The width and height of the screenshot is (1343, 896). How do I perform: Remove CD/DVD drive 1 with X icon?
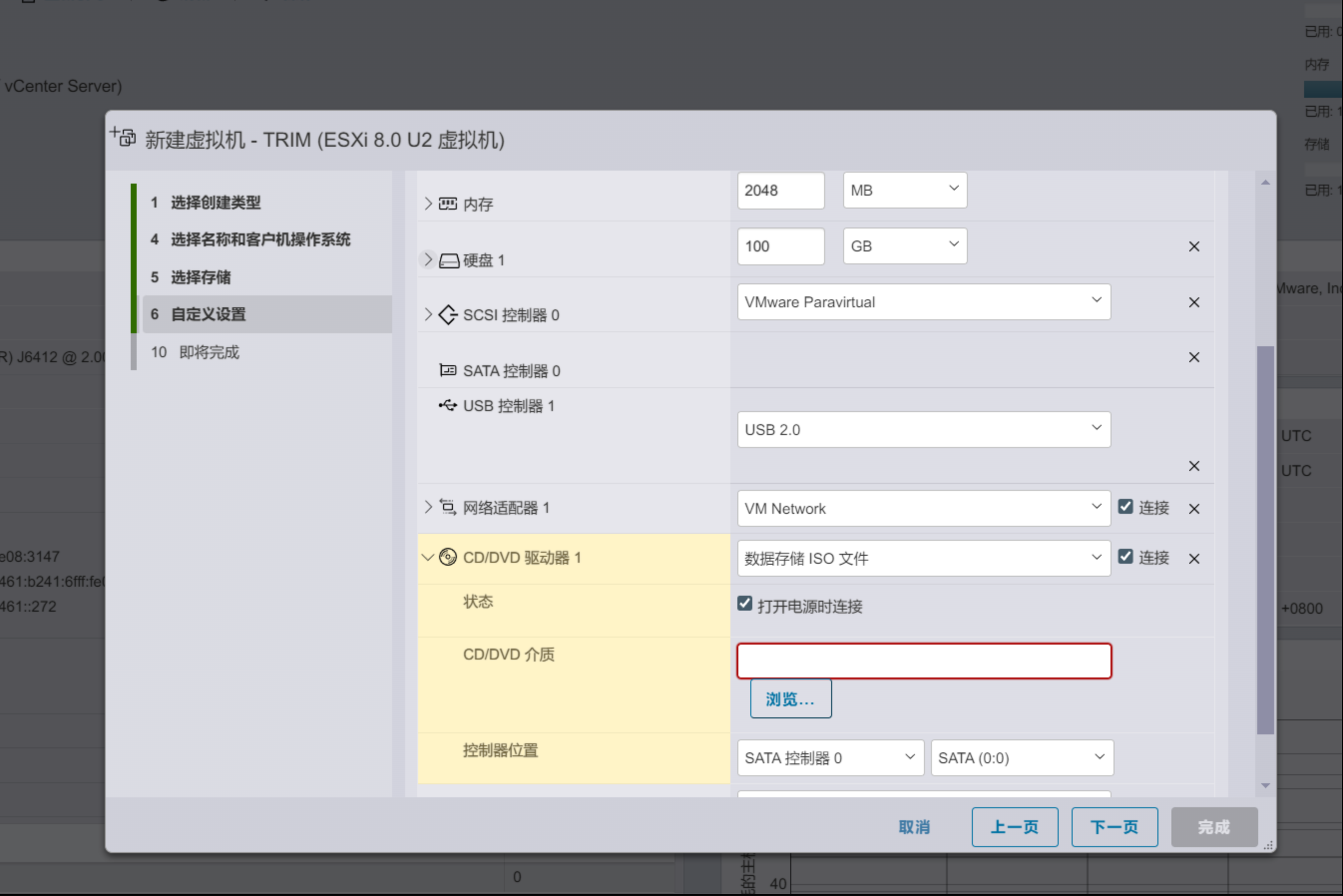click(1193, 559)
